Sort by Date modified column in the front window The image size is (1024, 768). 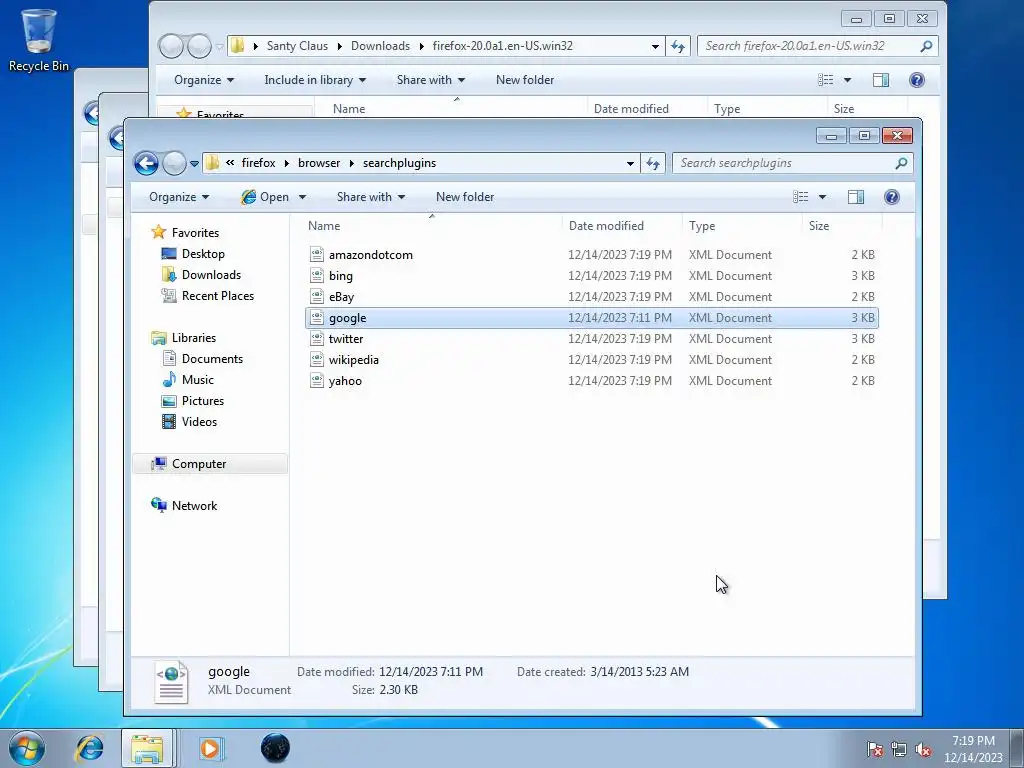pyautogui.click(x=622, y=226)
